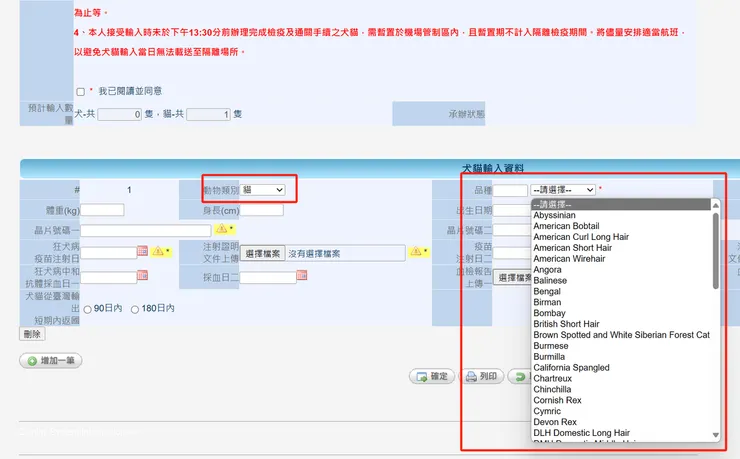Select Birman breed option
The height and width of the screenshot is (459, 740).
coord(621,302)
